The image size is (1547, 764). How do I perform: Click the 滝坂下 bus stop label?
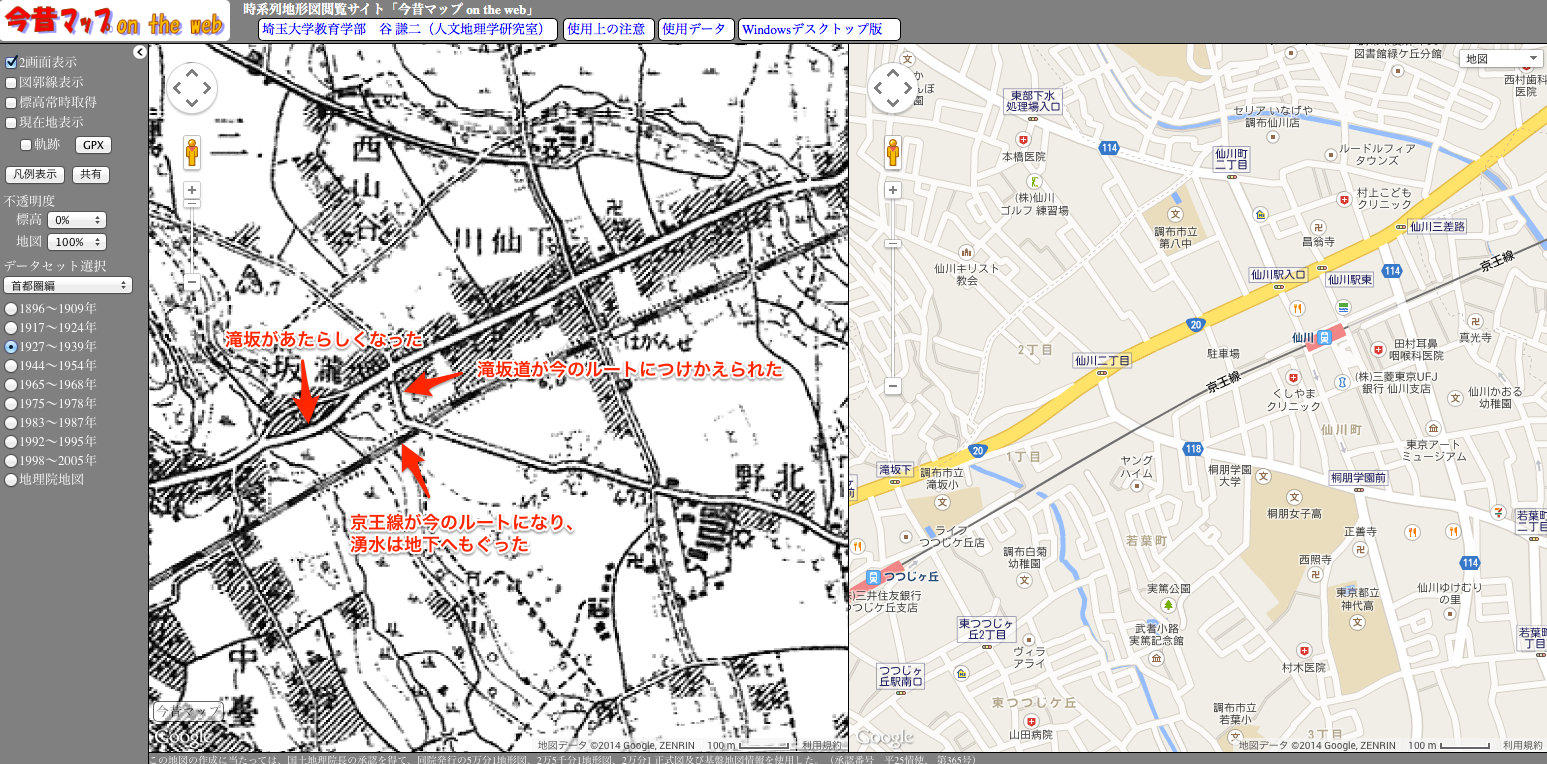coord(895,469)
